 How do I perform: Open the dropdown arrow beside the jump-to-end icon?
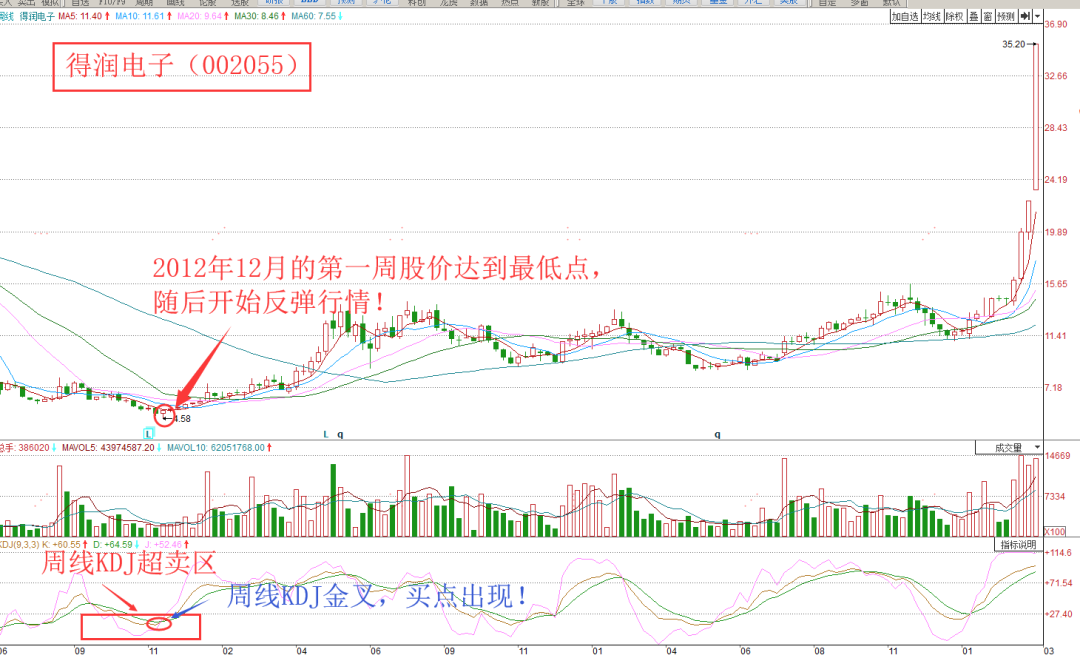coord(1037,16)
